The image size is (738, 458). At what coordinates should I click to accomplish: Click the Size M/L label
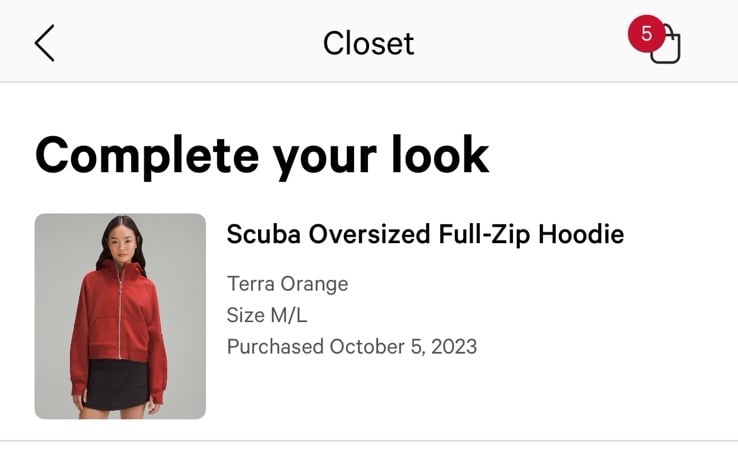pyautogui.click(x=267, y=315)
